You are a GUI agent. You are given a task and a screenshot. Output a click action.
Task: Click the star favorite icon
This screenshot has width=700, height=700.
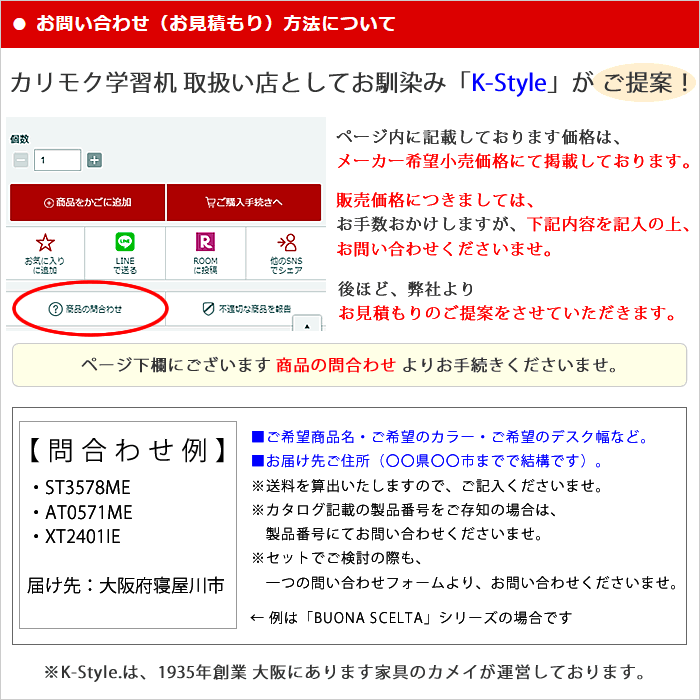click(x=45, y=243)
